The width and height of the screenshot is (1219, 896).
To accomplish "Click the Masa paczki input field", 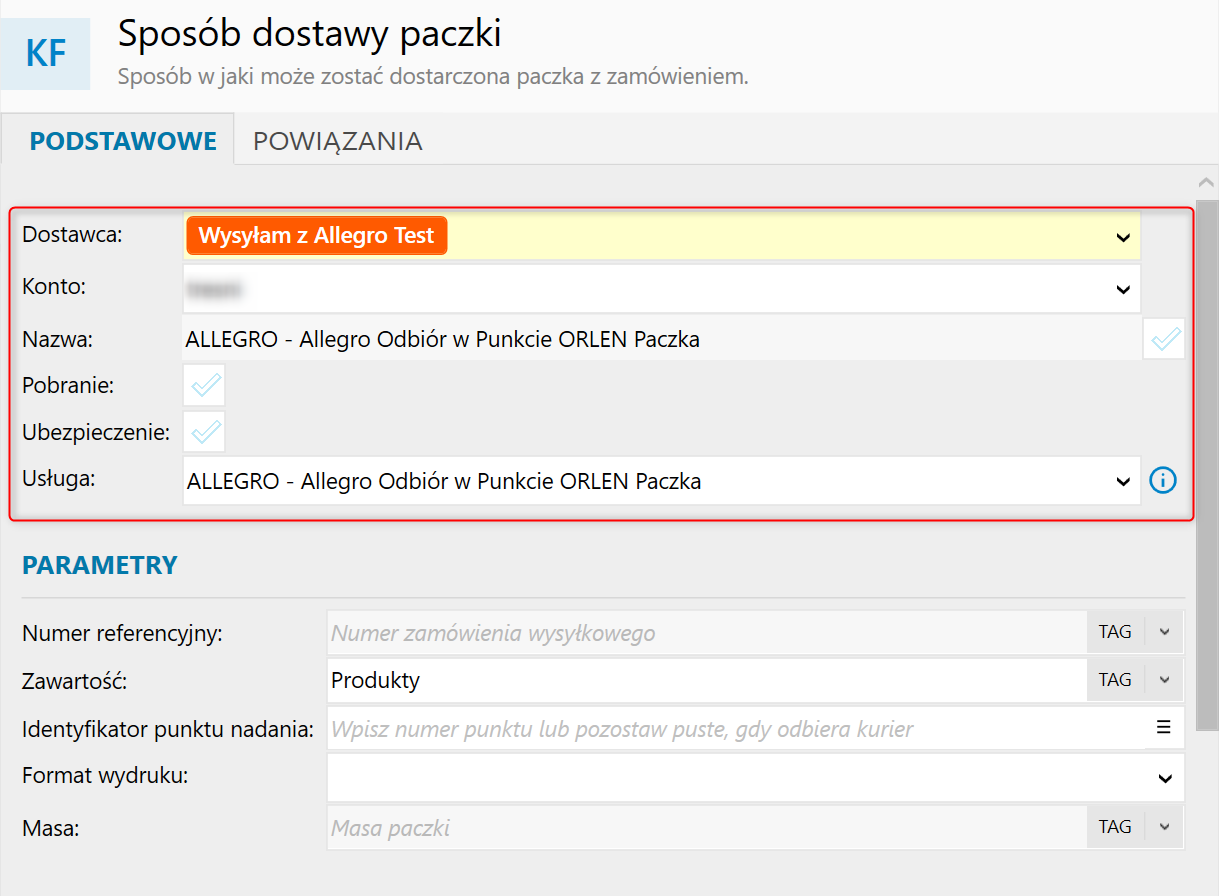I will [707, 828].
